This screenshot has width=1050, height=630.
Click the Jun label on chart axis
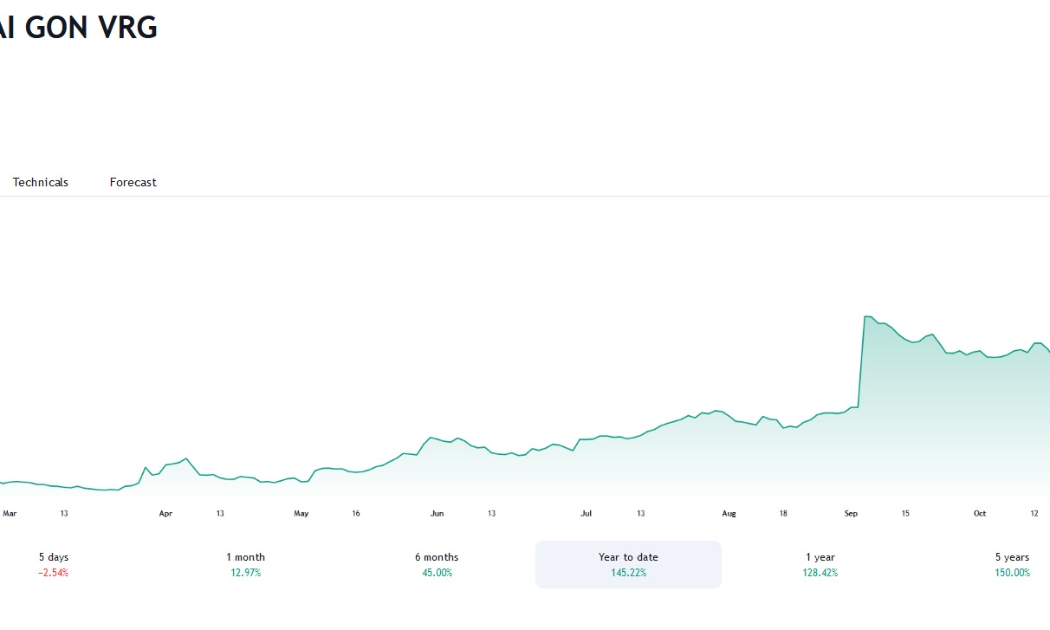(437, 514)
